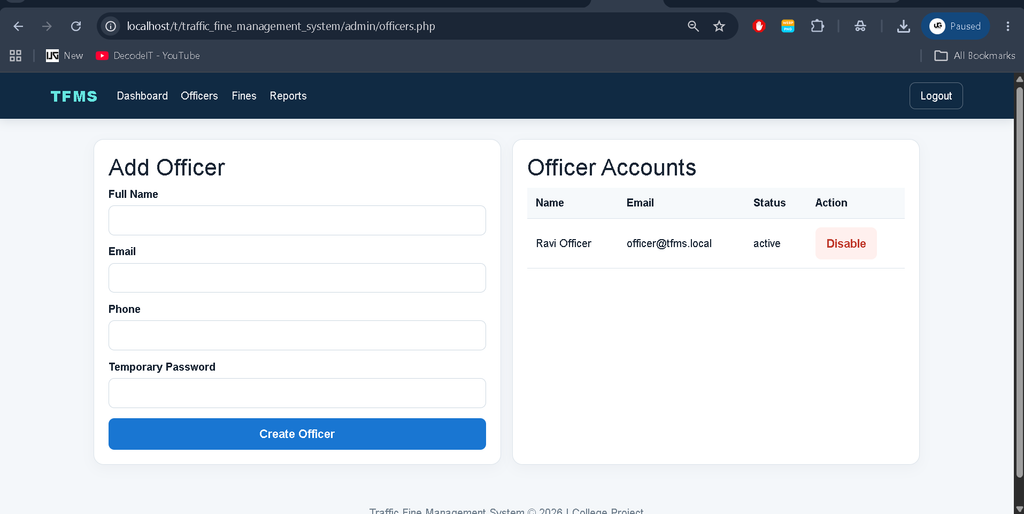The height and width of the screenshot is (514, 1024).
Task: Open the Fines nav item
Action: tap(244, 96)
